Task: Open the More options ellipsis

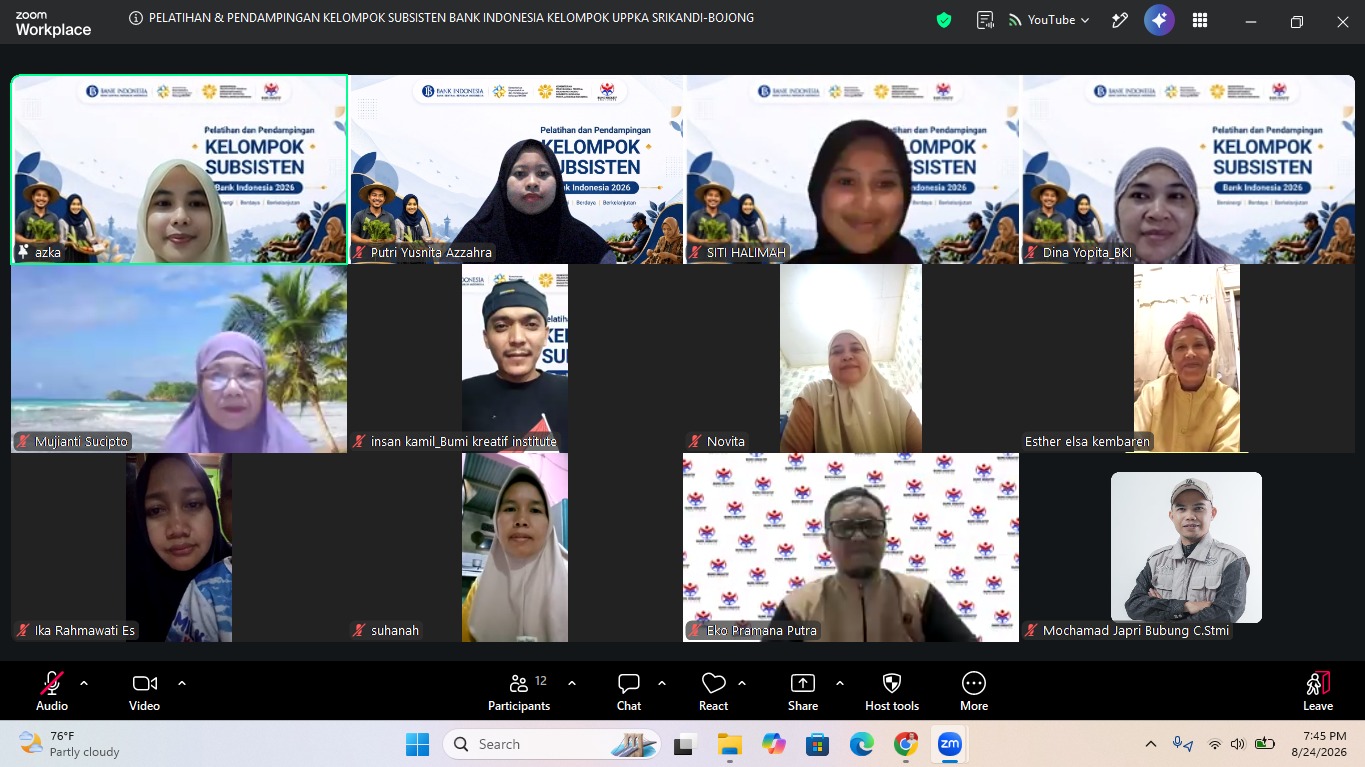Action: tap(974, 692)
